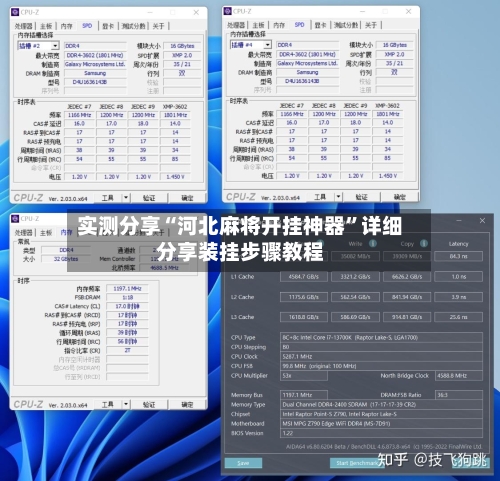This screenshot has width=500, height=481.
Task: Click the L3 Cache 25.6 ns latency field
Action: pos(459,317)
